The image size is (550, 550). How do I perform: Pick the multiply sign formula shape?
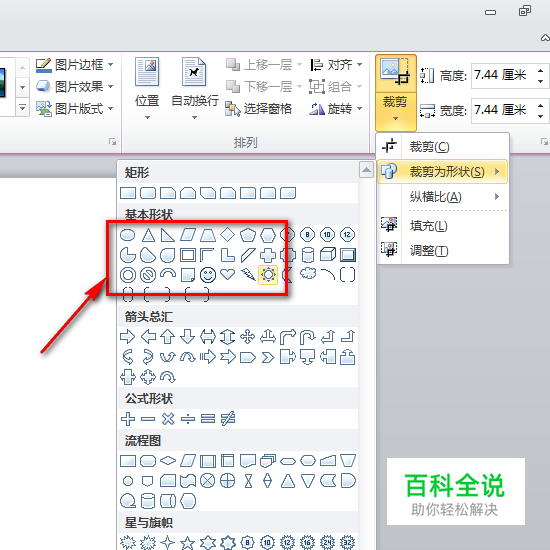[168, 419]
